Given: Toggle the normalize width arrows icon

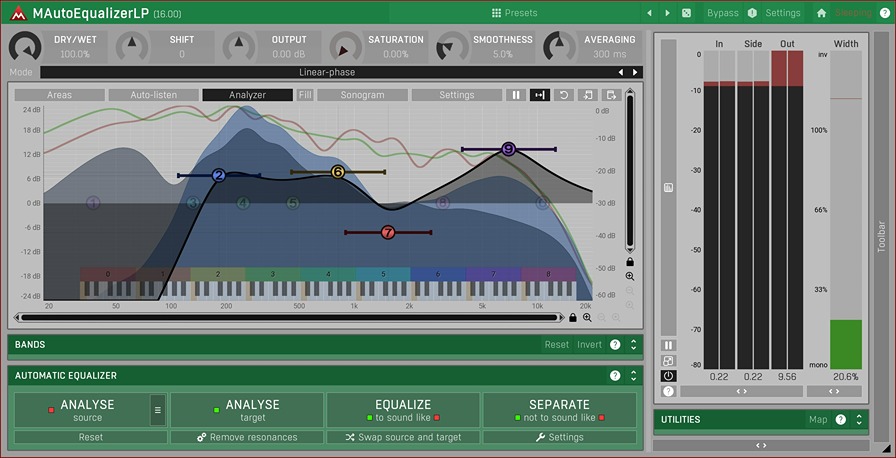Looking at the screenshot, I should (539, 95).
